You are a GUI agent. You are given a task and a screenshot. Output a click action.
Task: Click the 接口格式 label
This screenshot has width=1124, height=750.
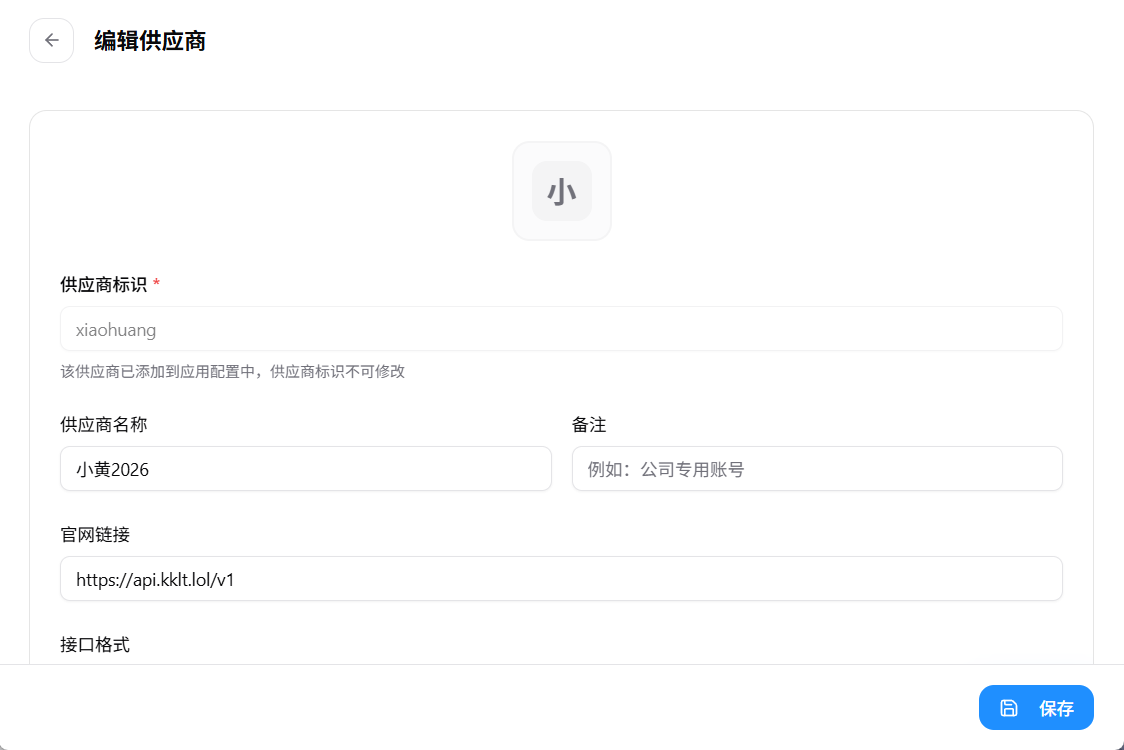95,645
